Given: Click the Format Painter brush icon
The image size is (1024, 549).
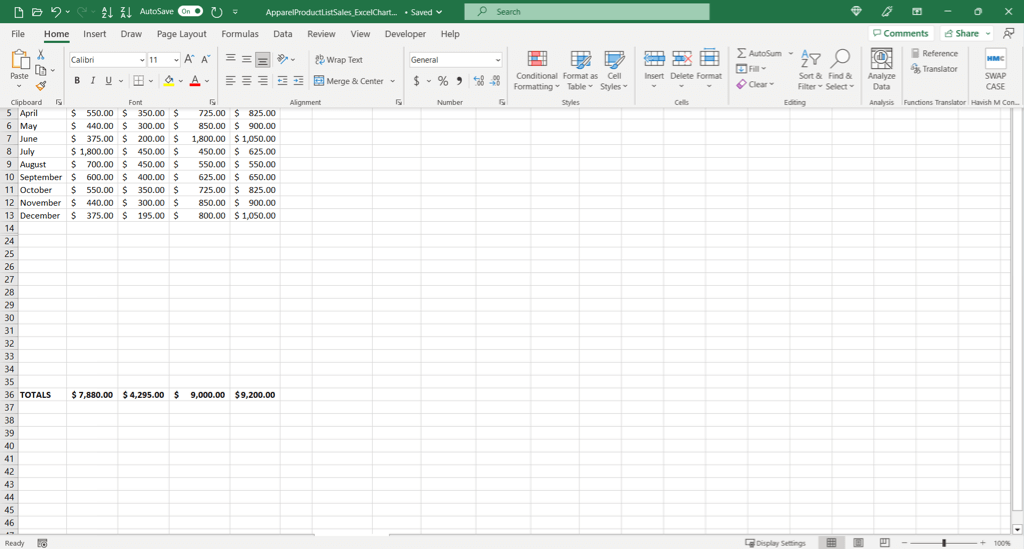Looking at the screenshot, I should click(41, 86).
